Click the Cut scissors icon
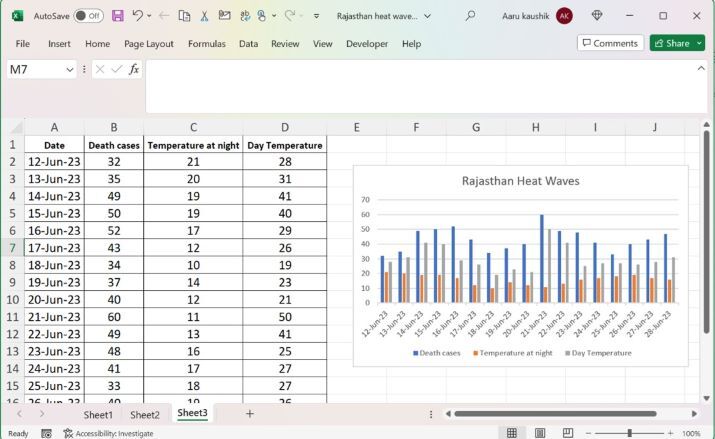Viewport: 715px width, 439px height. [x=204, y=16]
